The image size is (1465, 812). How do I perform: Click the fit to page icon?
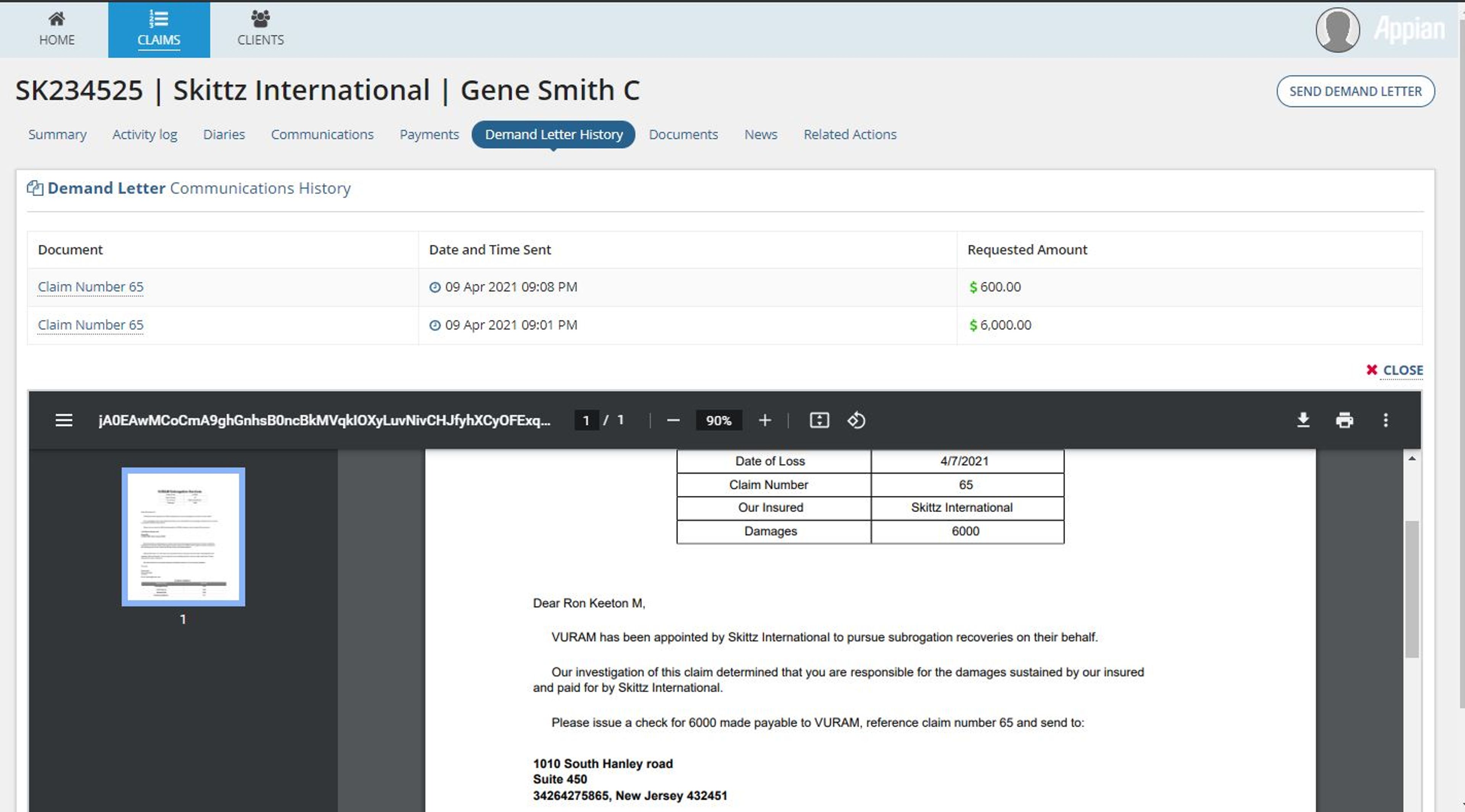819,420
